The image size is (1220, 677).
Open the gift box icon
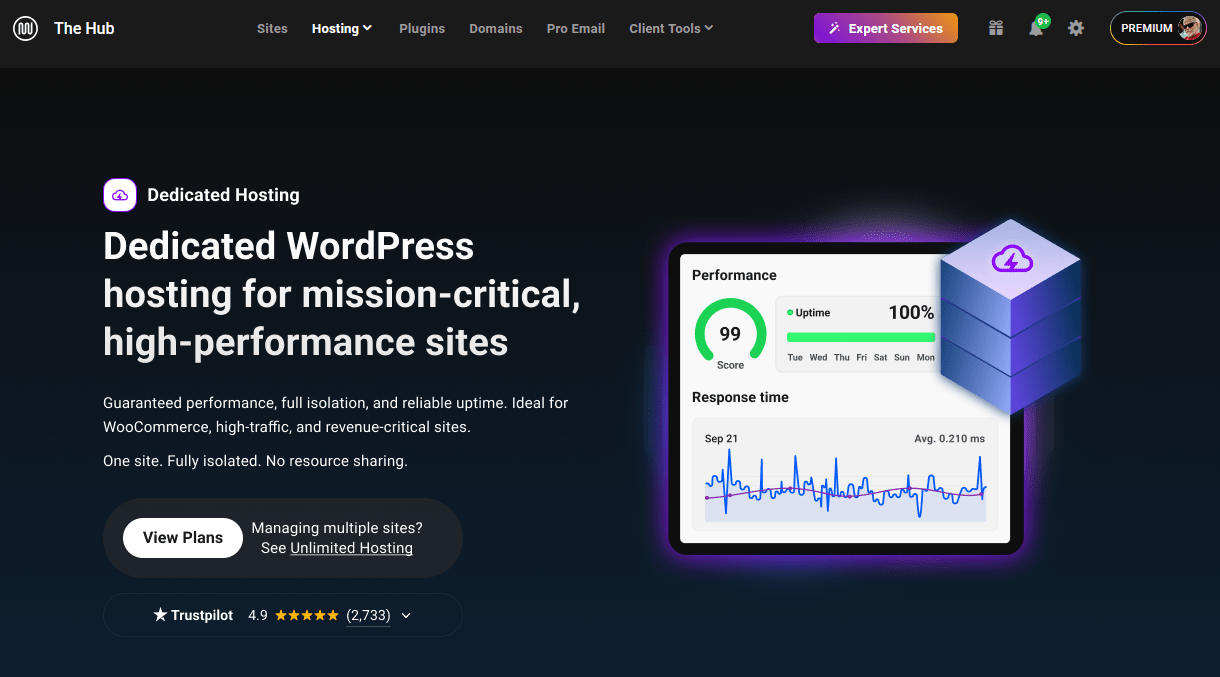tap(995, 28)
